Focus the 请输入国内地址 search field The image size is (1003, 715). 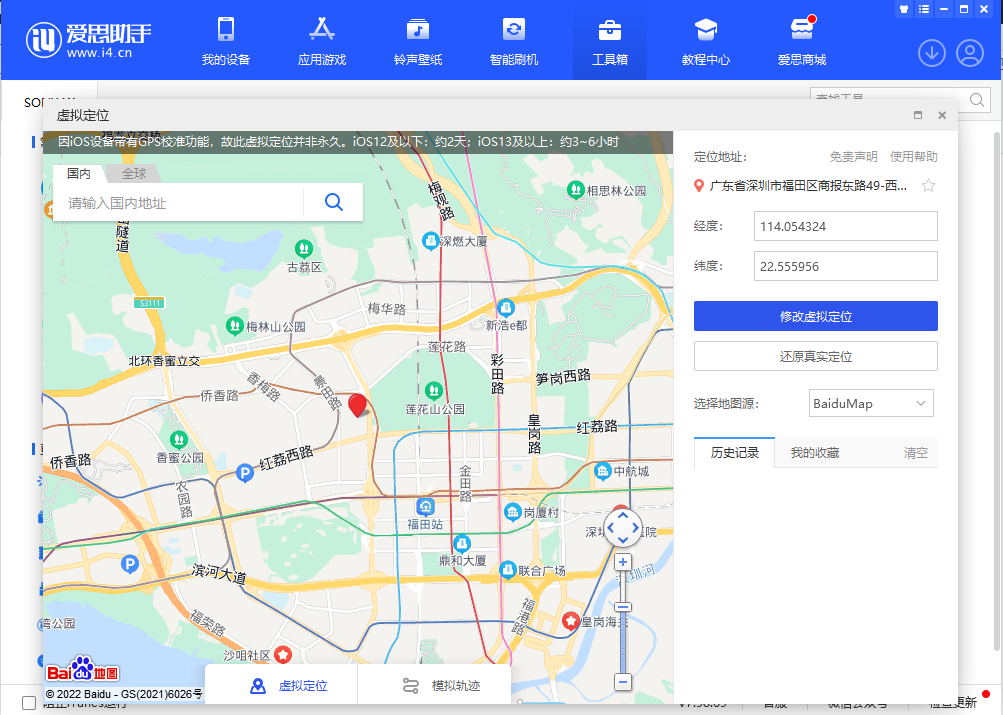point(178,203)
